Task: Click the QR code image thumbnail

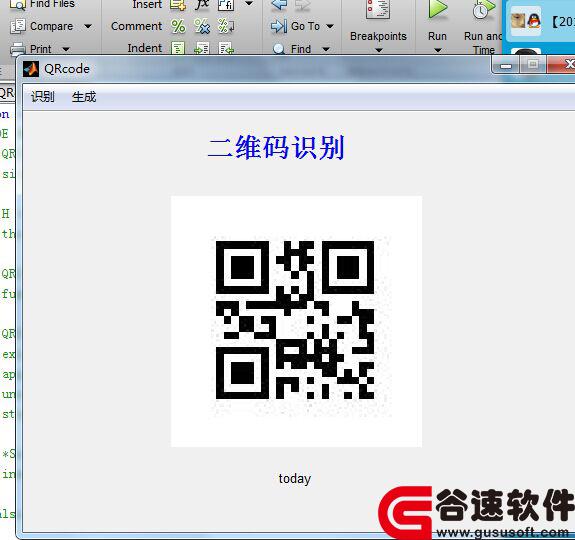Action: pyautogui.click(x=296, y=321)
